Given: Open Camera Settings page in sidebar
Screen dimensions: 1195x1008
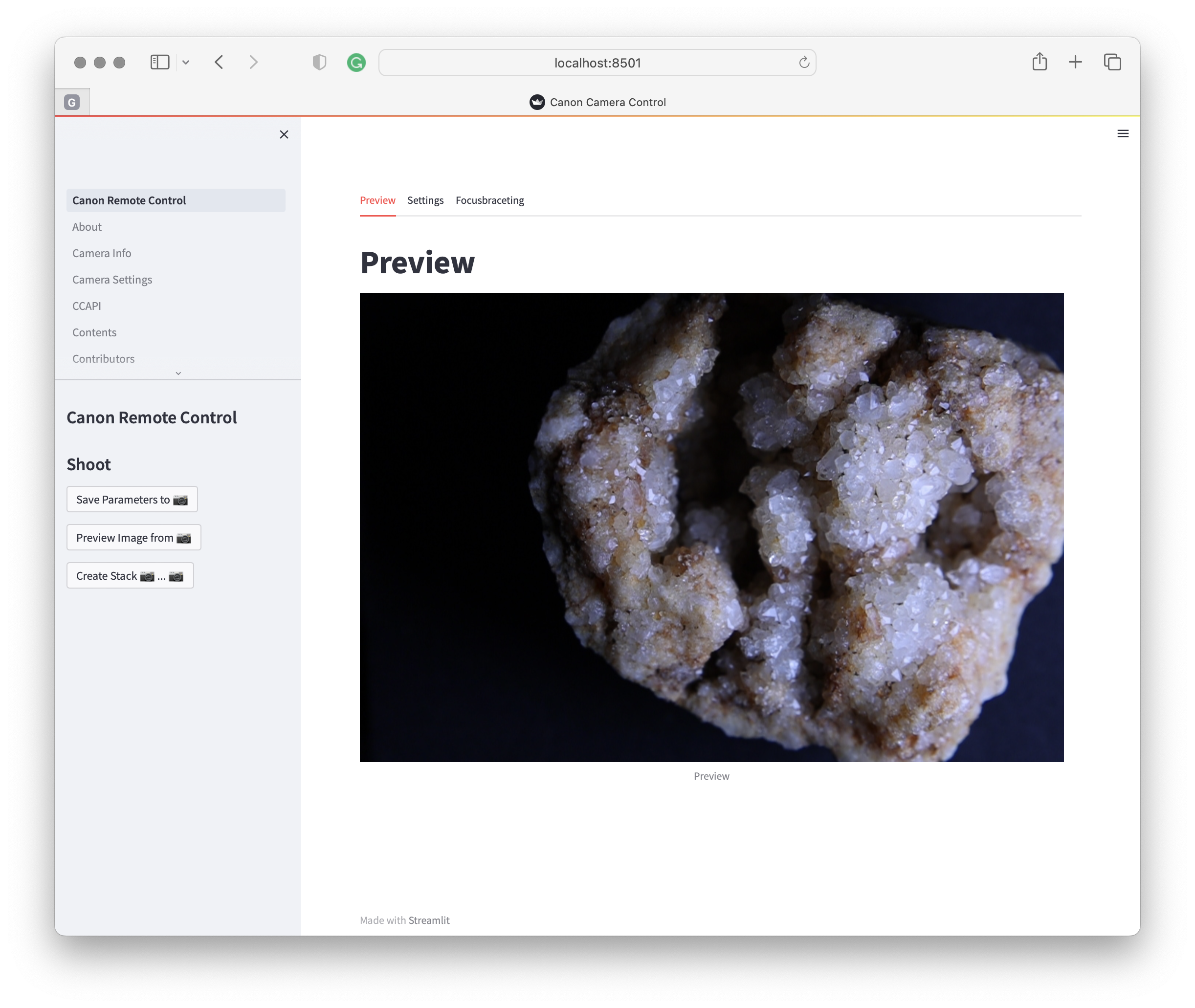Looking at the screenshot, I should coord(112,280).
